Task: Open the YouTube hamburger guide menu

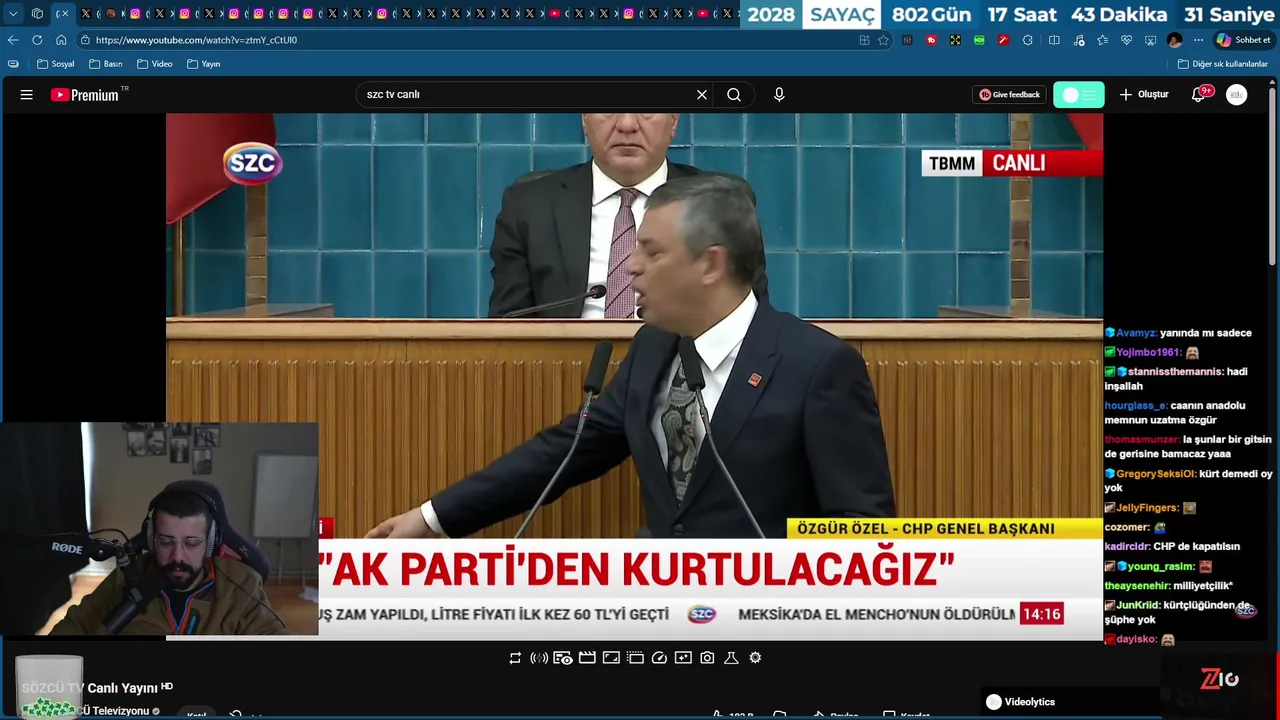Action: (27, 95)
